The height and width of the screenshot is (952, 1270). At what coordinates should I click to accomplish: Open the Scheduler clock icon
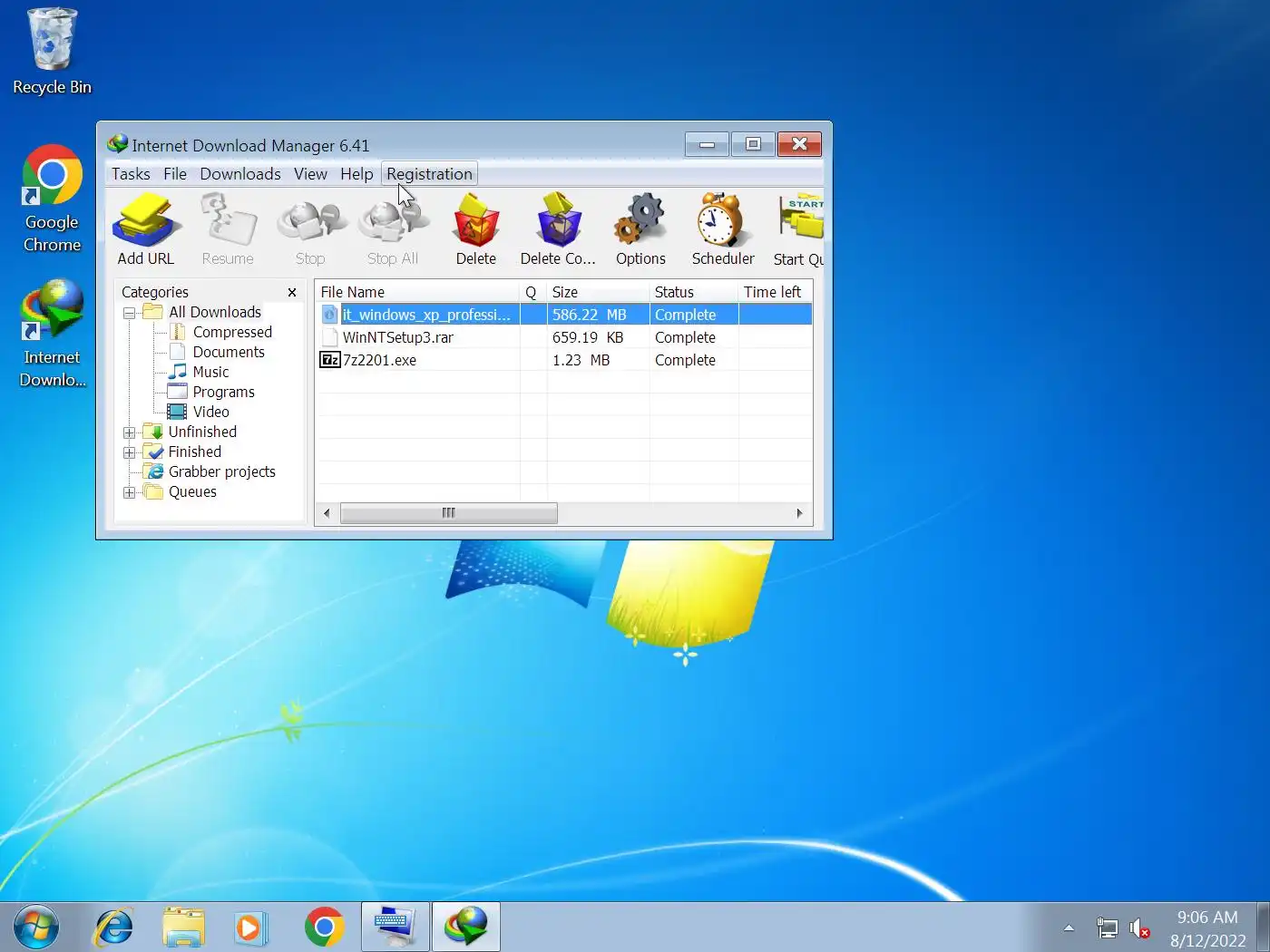pos(723,229)
